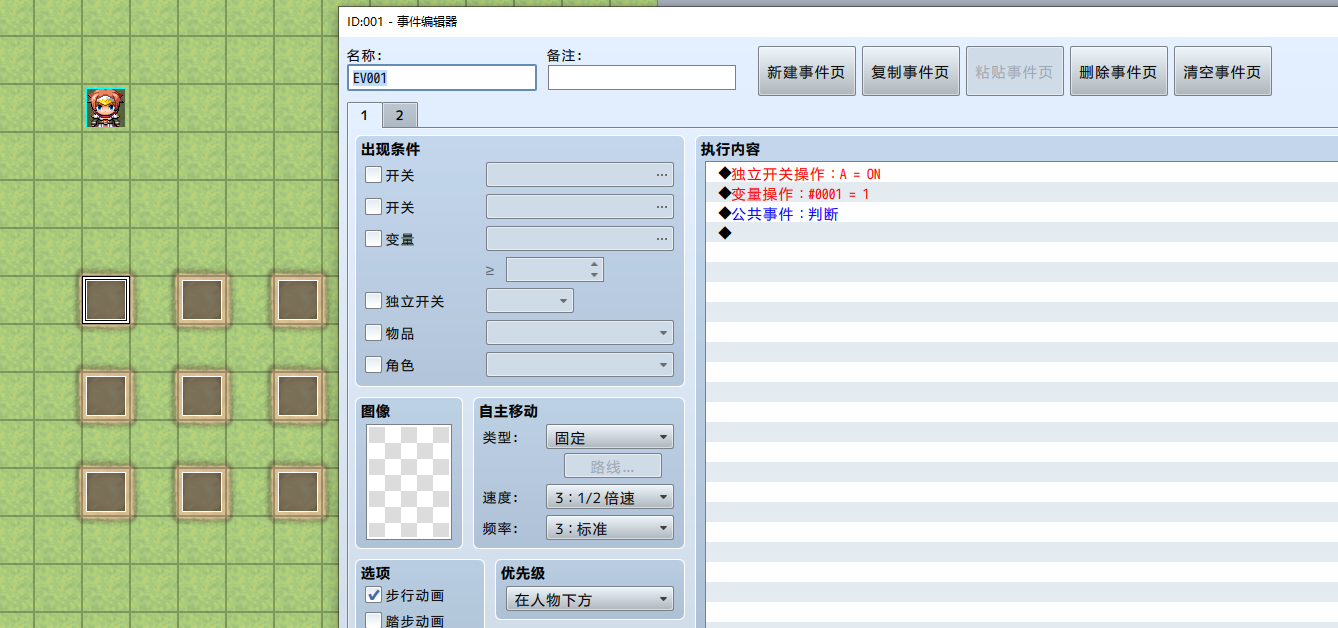This screenshot has width=1338, height=628.
Task: Open the 速度 3:1/2倍速 dropdown
Action: (609, 497)
